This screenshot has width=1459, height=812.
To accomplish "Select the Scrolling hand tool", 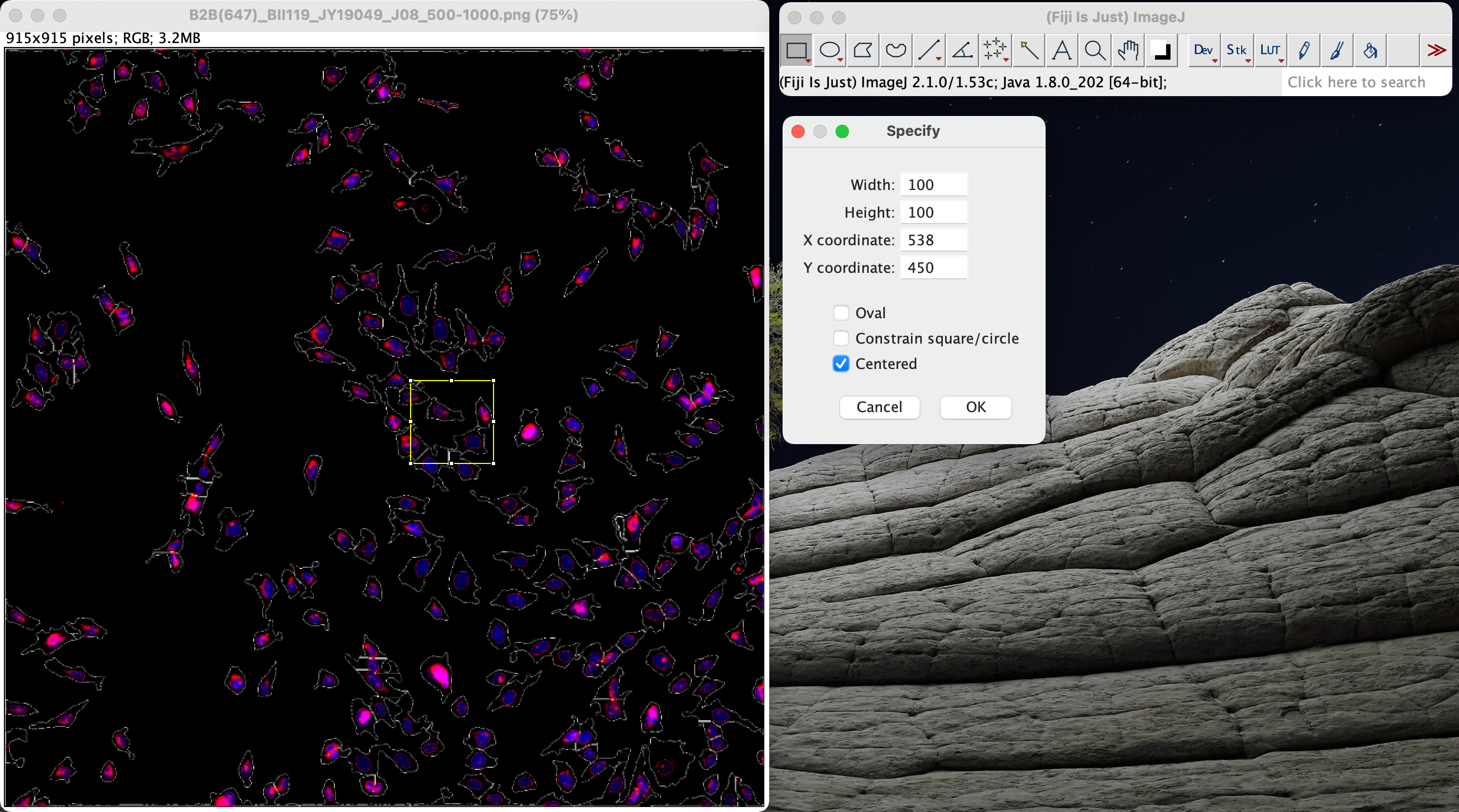I will (1127, 50).
